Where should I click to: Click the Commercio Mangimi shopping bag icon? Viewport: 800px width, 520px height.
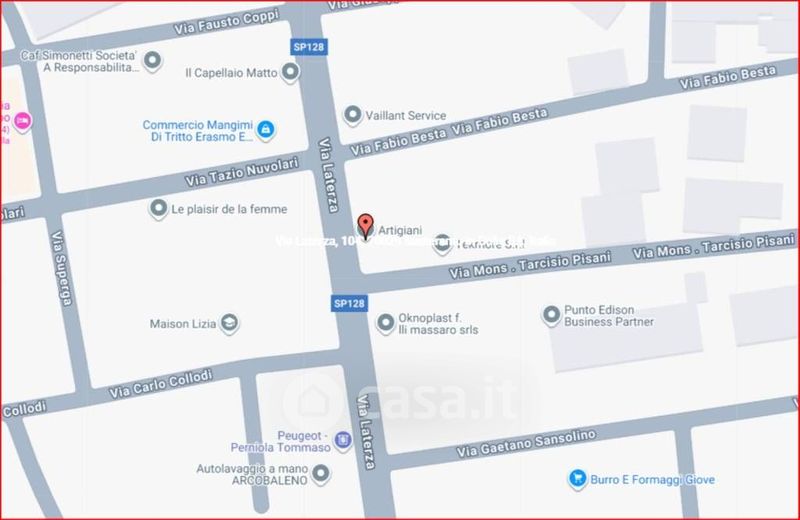265,130
